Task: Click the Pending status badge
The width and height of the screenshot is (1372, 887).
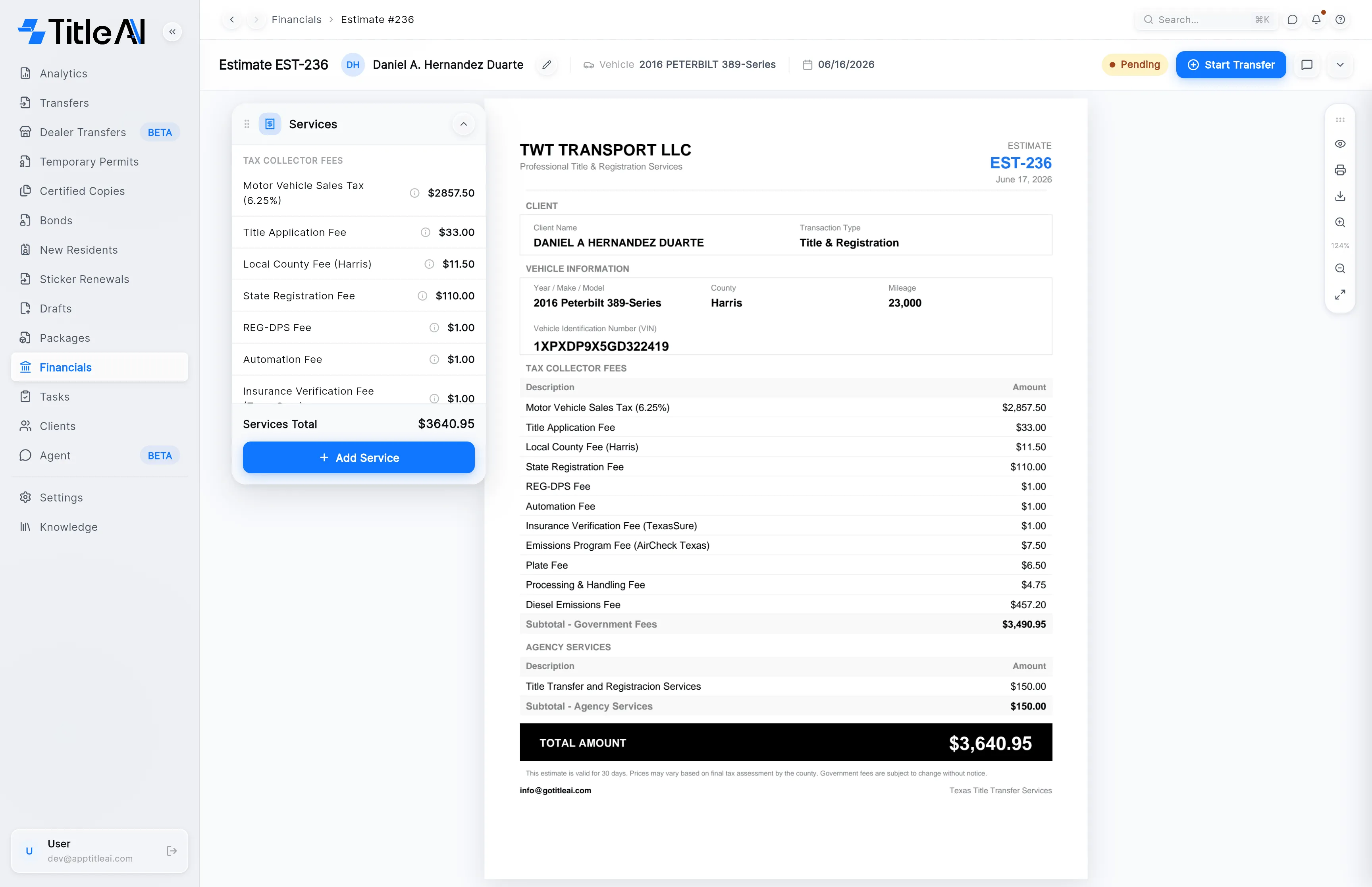Action: pyautogui.click(x=1134, y=64)
